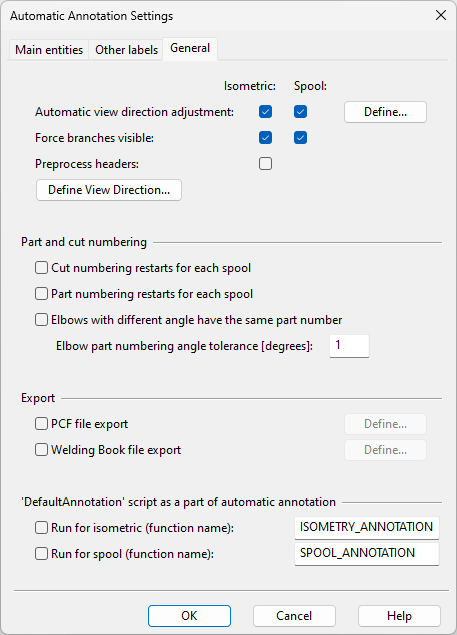Toggle Spool Force branches visible checkbox
The width and height of the screenshot is (457, 635).
click(x=300, y=138)
